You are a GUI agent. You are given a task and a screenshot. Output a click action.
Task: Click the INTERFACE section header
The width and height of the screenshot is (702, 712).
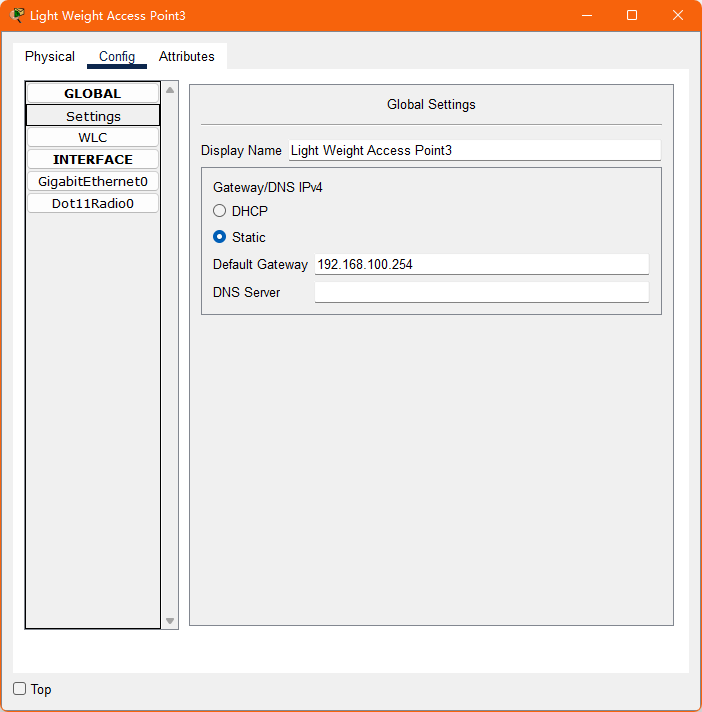pos(93,159)
